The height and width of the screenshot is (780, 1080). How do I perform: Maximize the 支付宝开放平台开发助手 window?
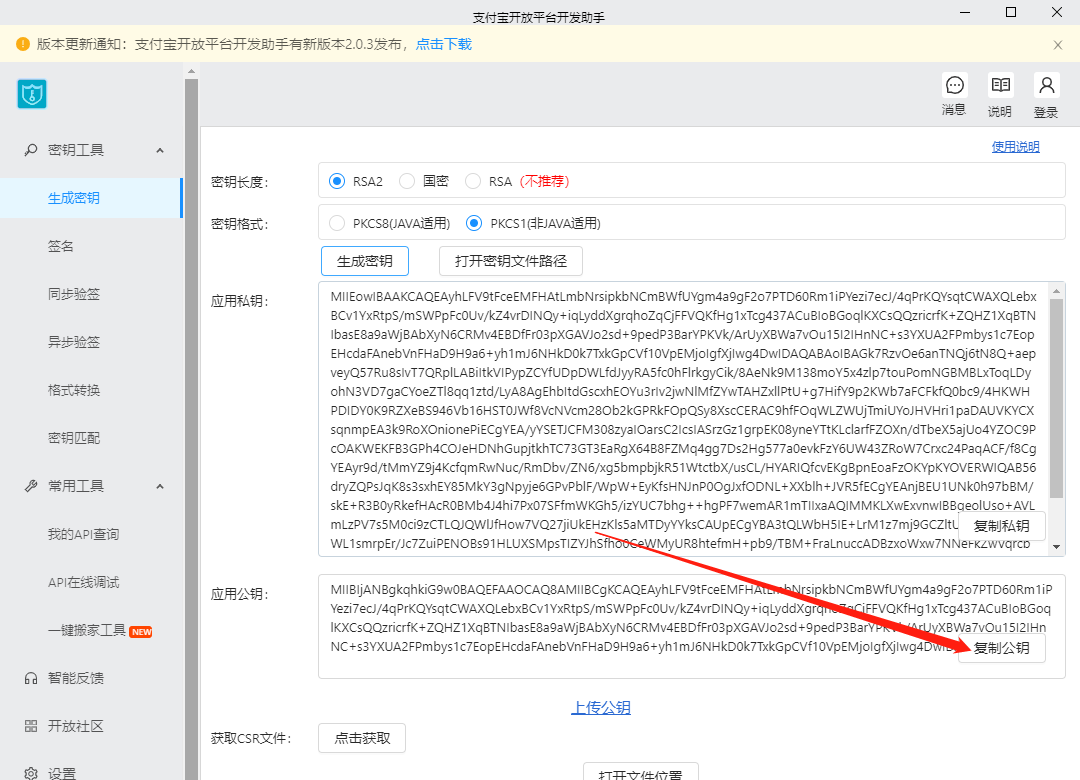1011,12
